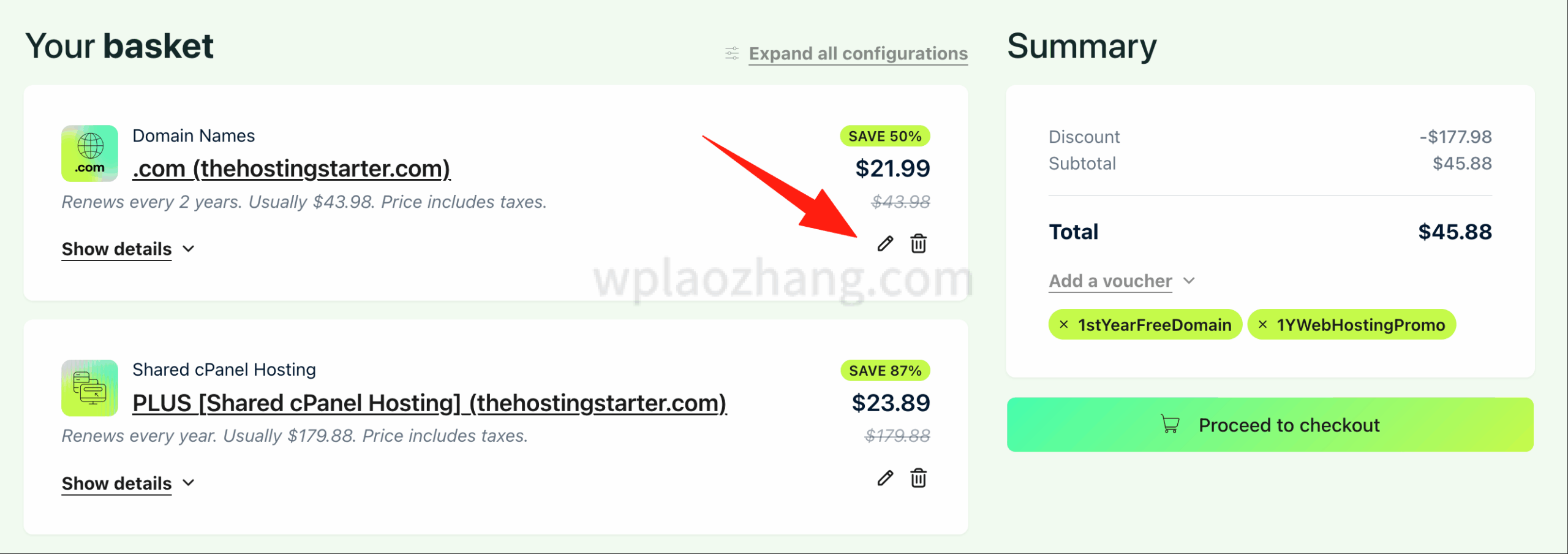This screenshot has height=554, width=1568.
Task: Click the .com domain globe icon
Action: click(90, 153)
